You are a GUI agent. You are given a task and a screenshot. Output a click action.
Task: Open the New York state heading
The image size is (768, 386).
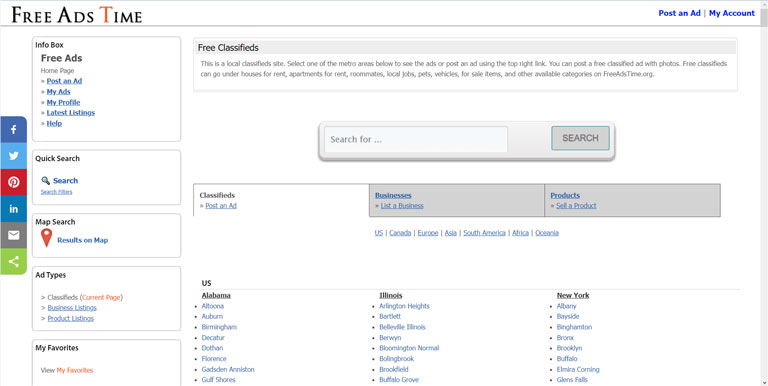(573, 295)
